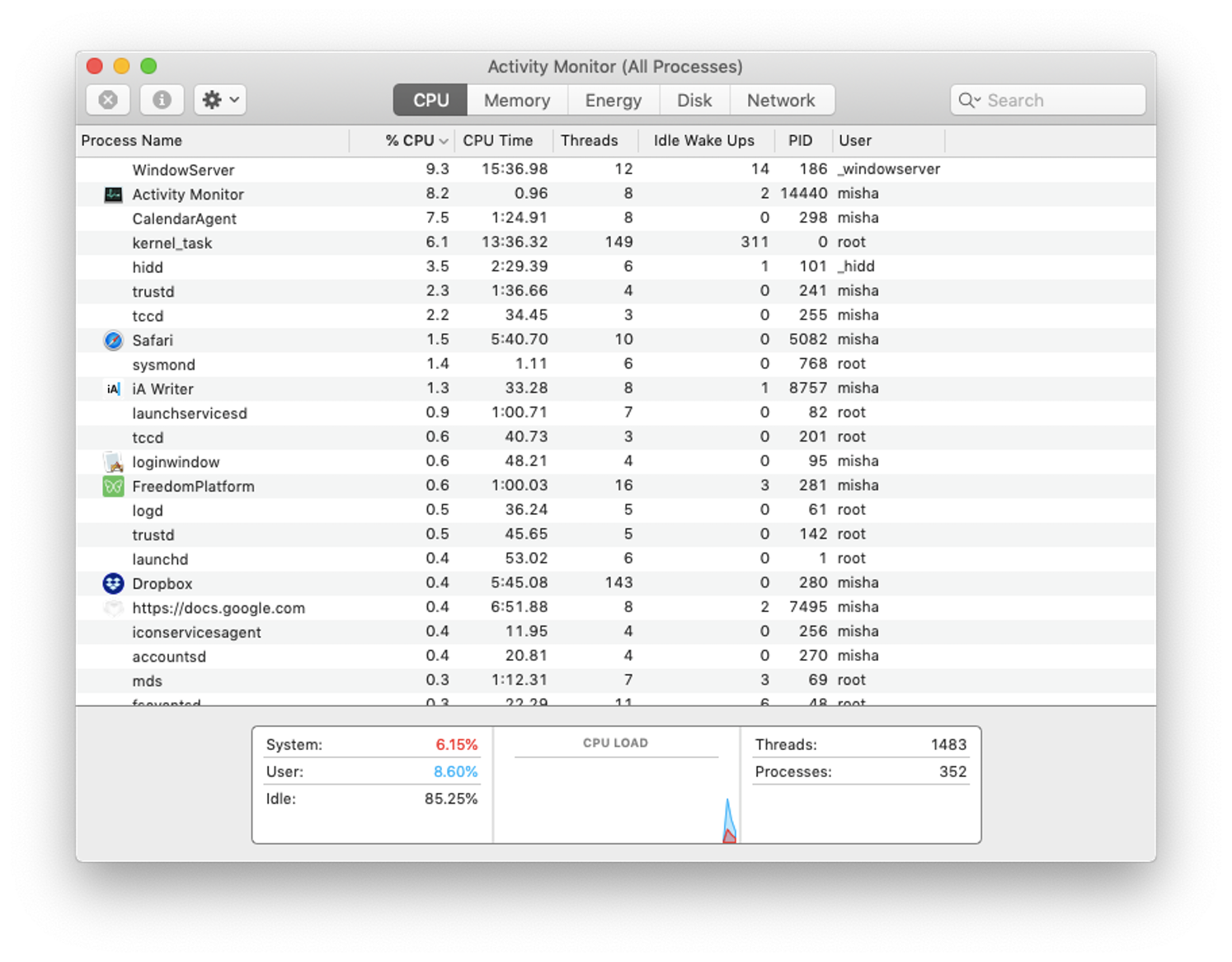Screen dimensions: 1232x962
Task: Click the iA Writer app icon
Action: click(x=113, y=389)
